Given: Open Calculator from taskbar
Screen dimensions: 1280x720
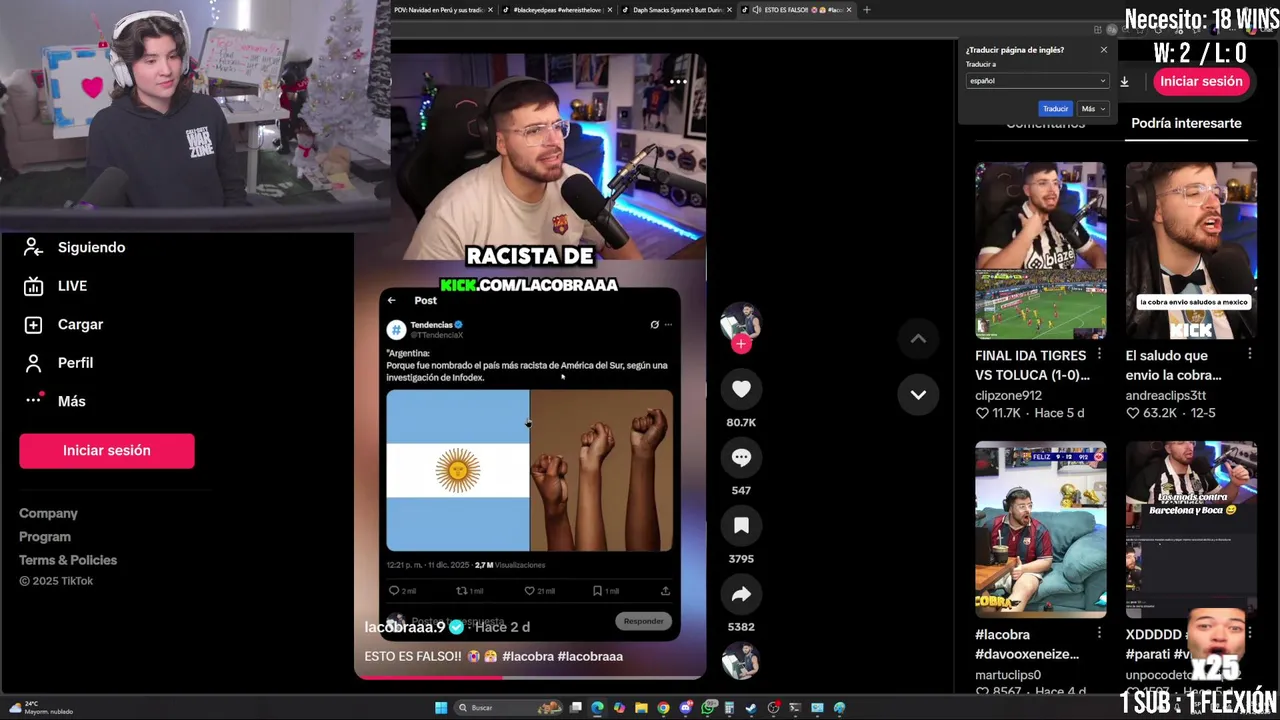Looking at the screenshot, I should (x=729, y=708).
